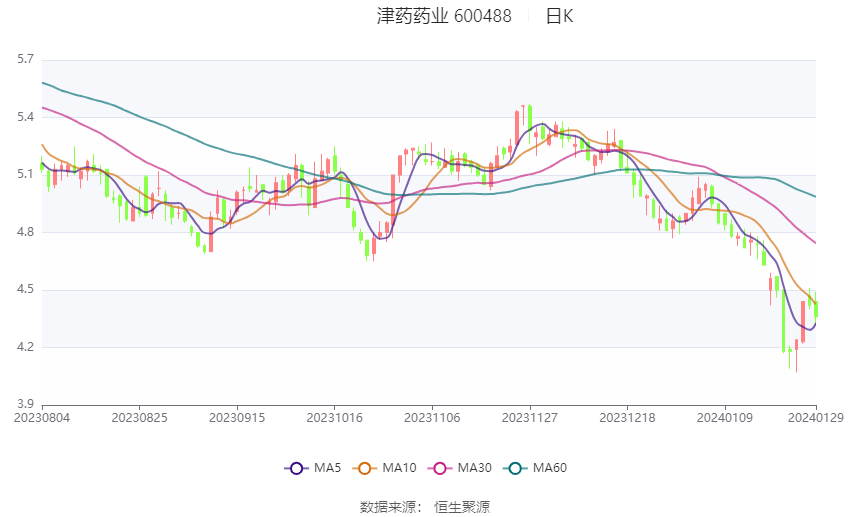Viewport: 850px width, 517px height.
Task: Click the 4.5 y-axis value
Action: [25, 289]
